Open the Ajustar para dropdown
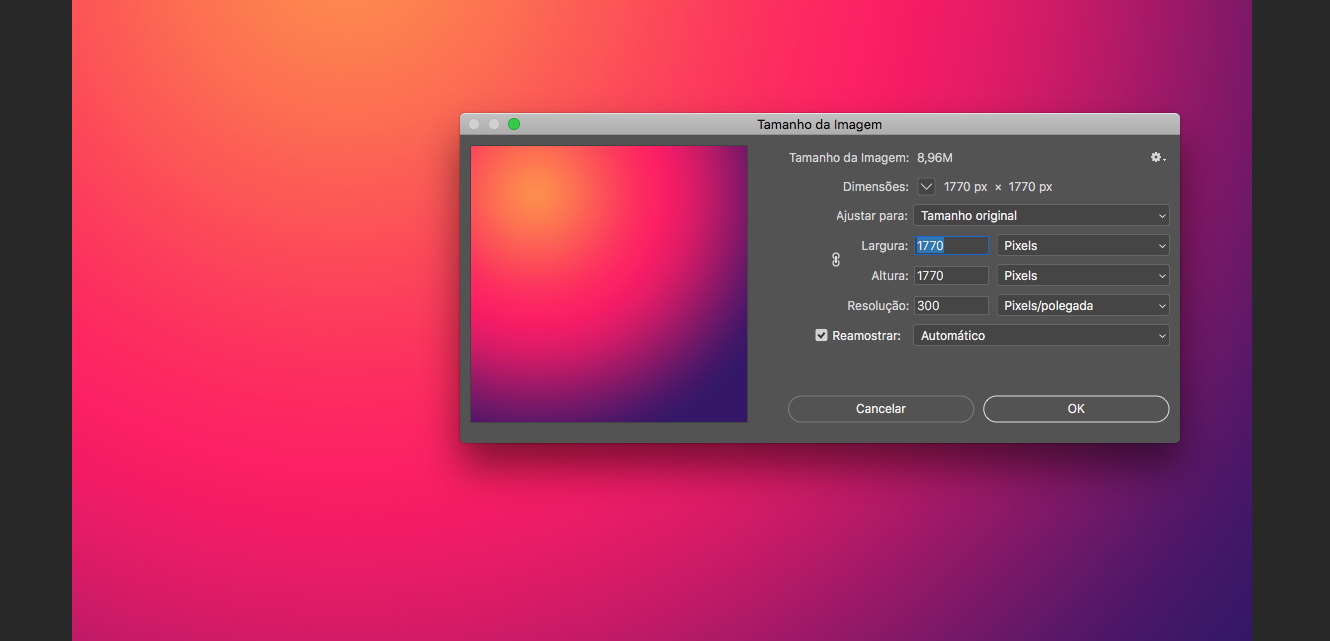Viewport: 1330px width, 641px height. click(1040, 216)
